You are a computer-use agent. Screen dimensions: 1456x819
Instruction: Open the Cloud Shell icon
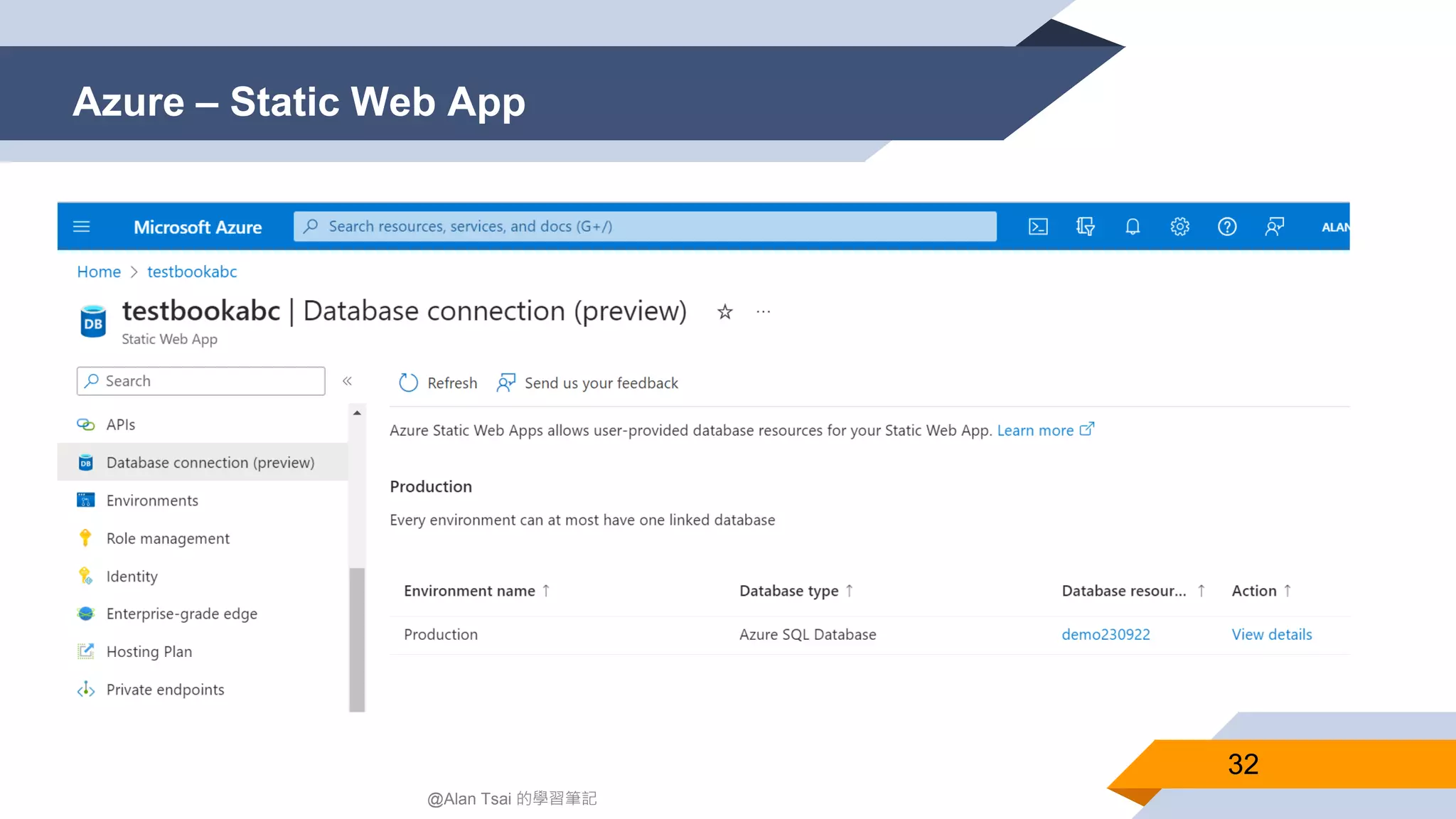1038,227
